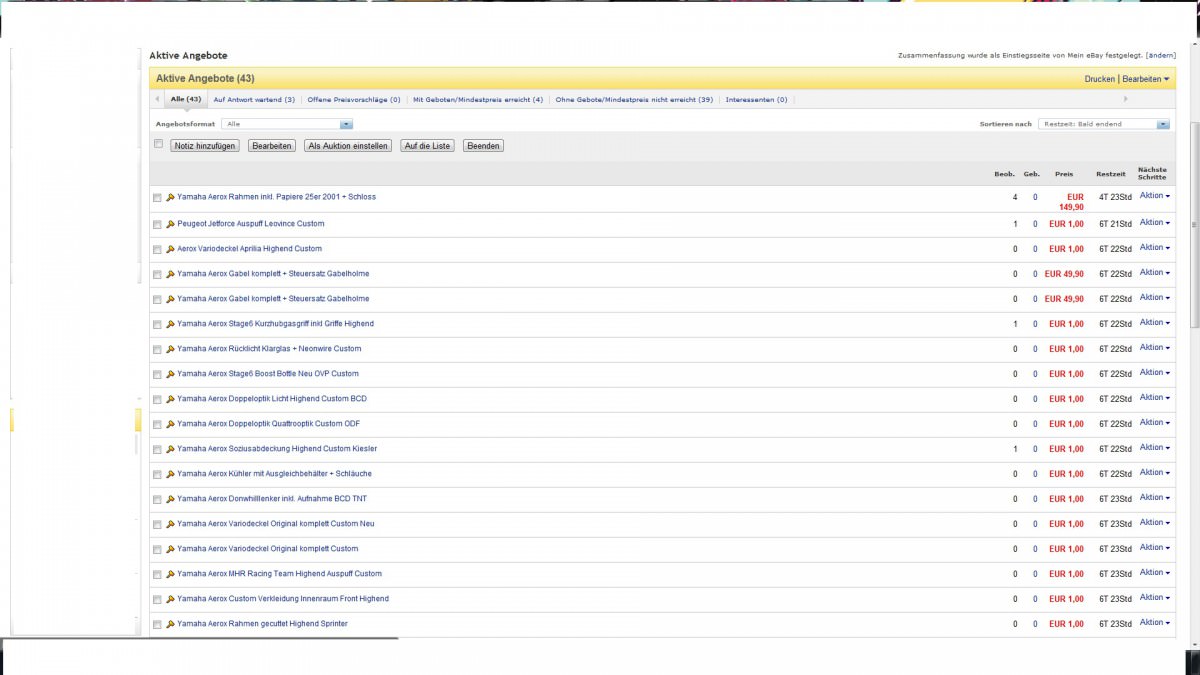Click the Notiz hinzufügen button
1200x675 pixels.
pyautogui.click(x=205, y=146)
